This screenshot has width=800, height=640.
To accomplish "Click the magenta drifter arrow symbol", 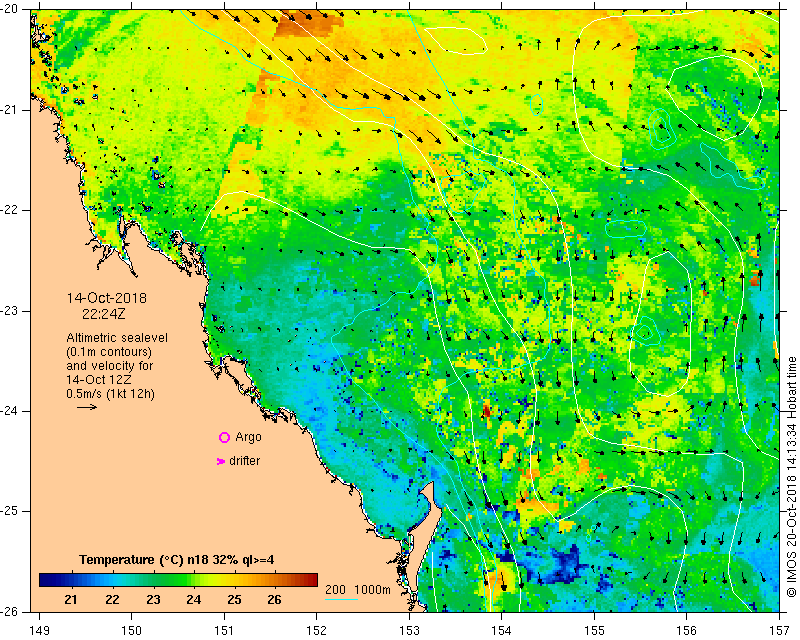I will 221,461.
